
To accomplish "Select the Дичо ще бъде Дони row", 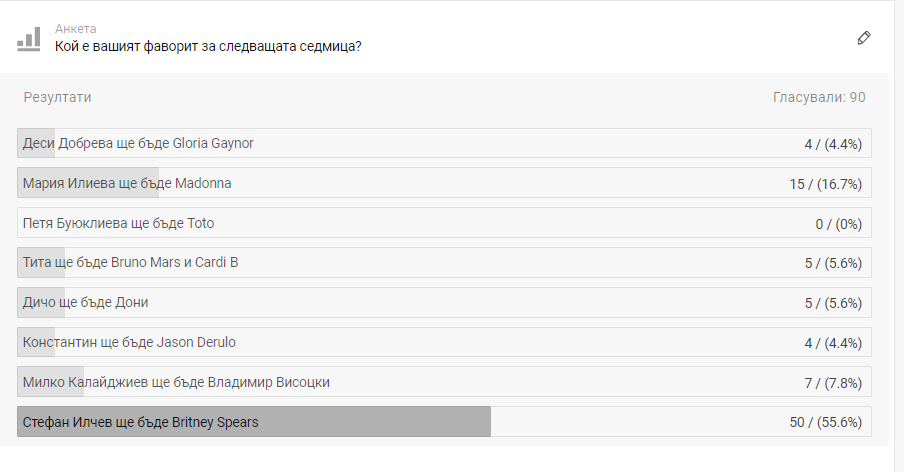I will tap(444, 303).
